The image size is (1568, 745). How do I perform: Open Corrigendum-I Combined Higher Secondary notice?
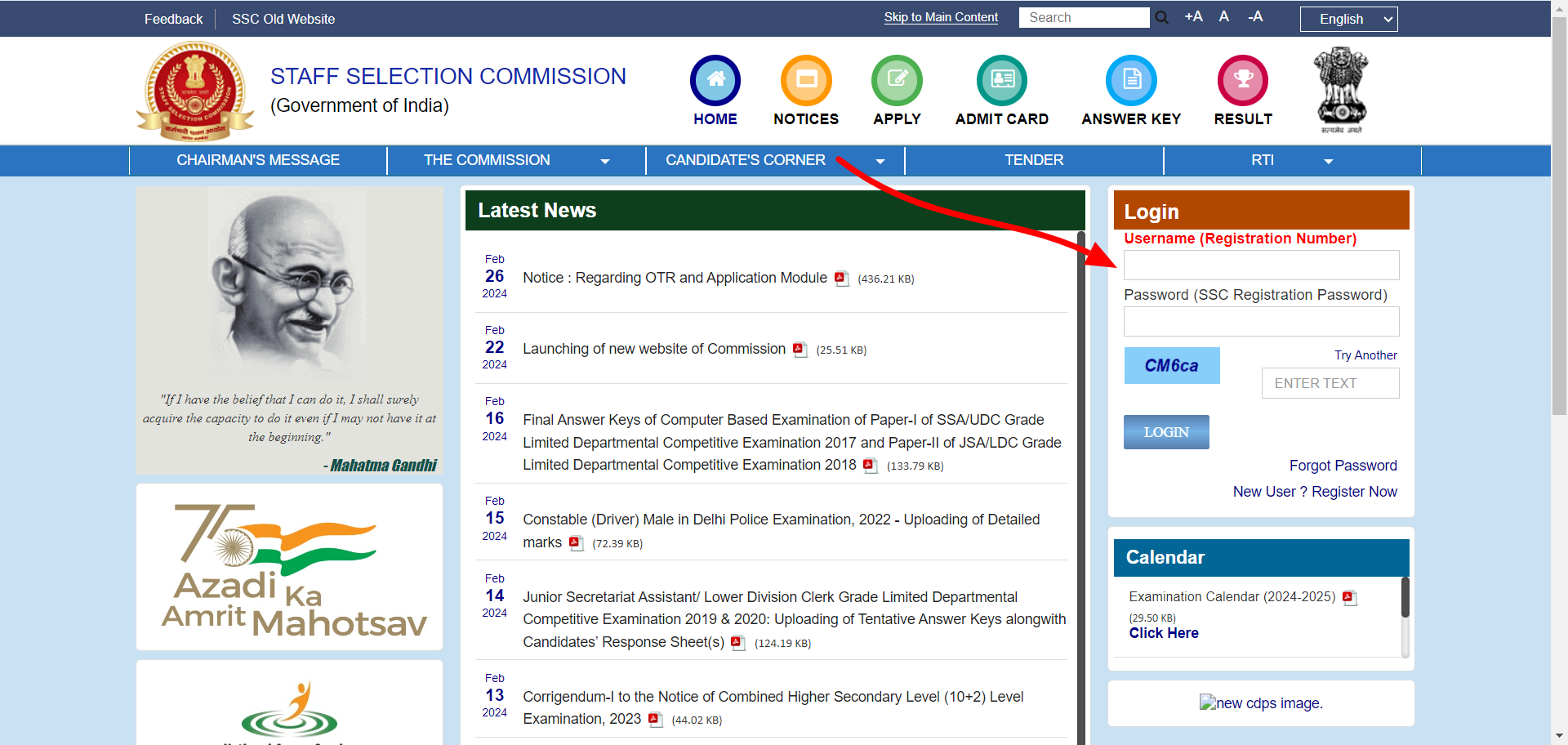pos(773,707)
